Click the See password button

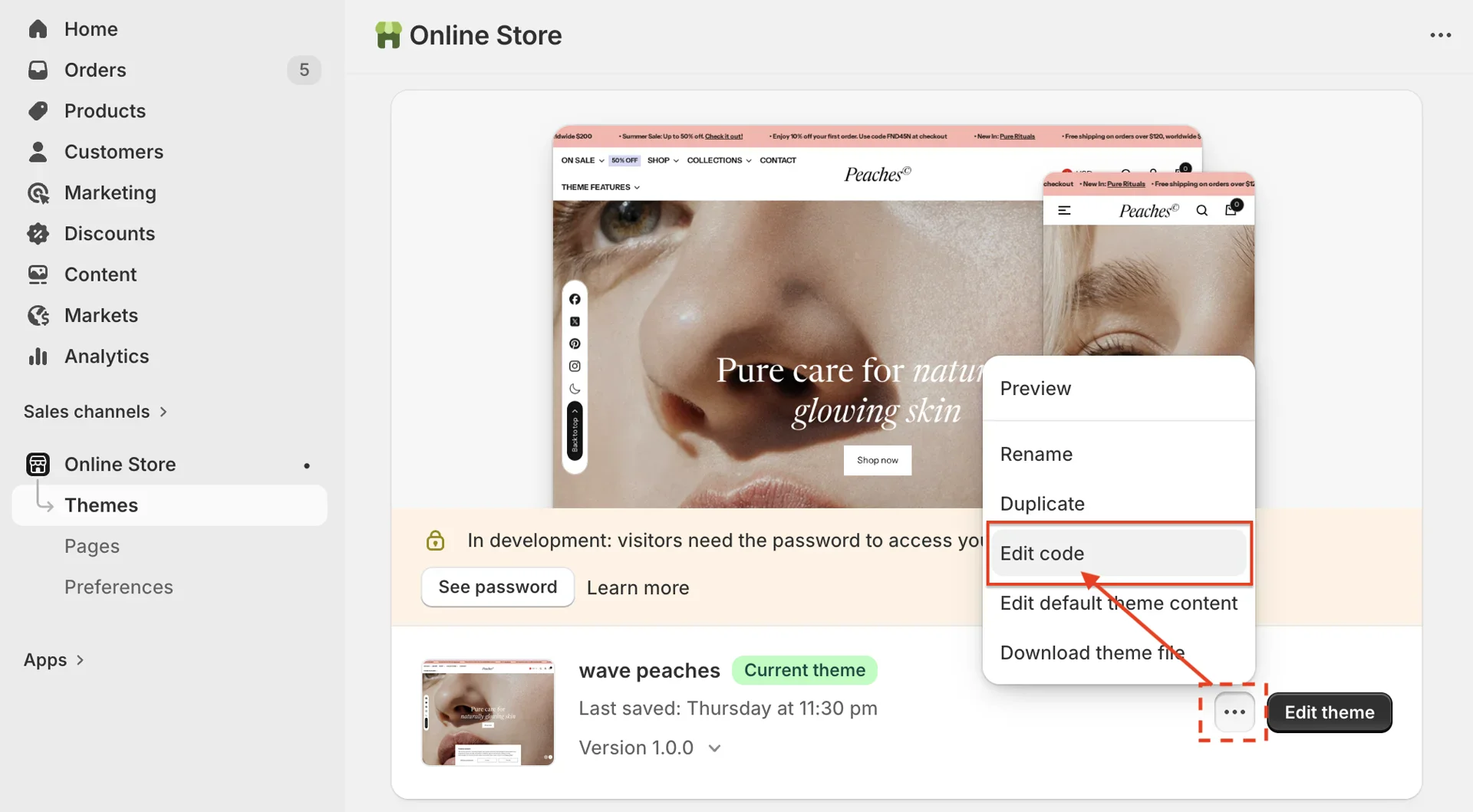pos(497,587)
